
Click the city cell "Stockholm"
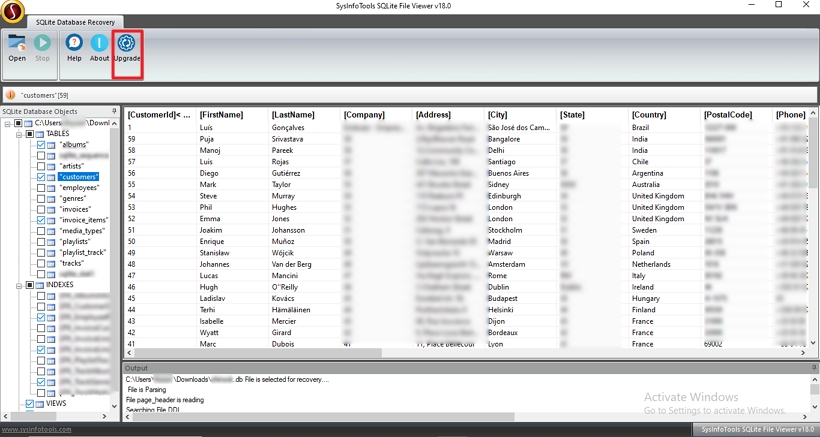[x=505, y=230]
